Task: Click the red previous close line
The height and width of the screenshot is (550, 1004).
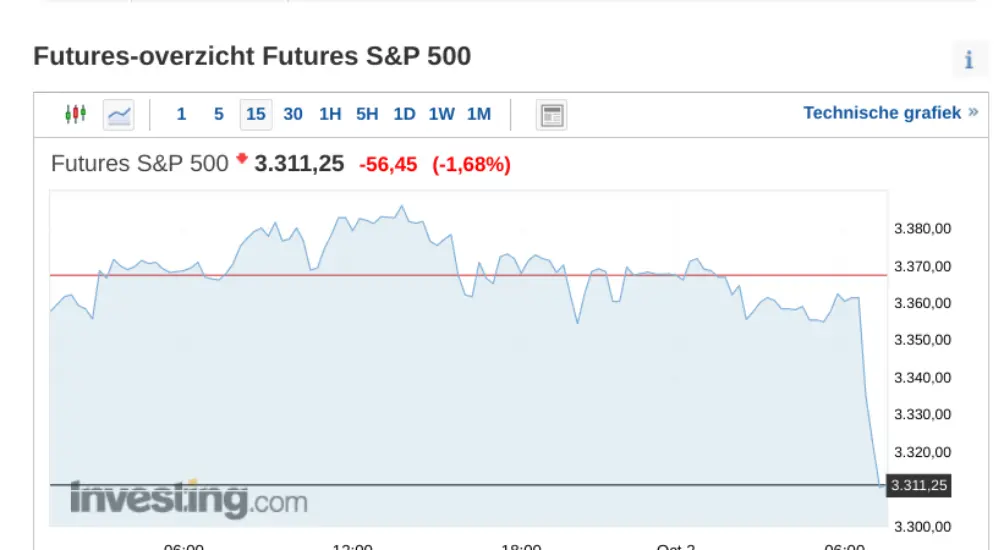Action: point(469,275)
